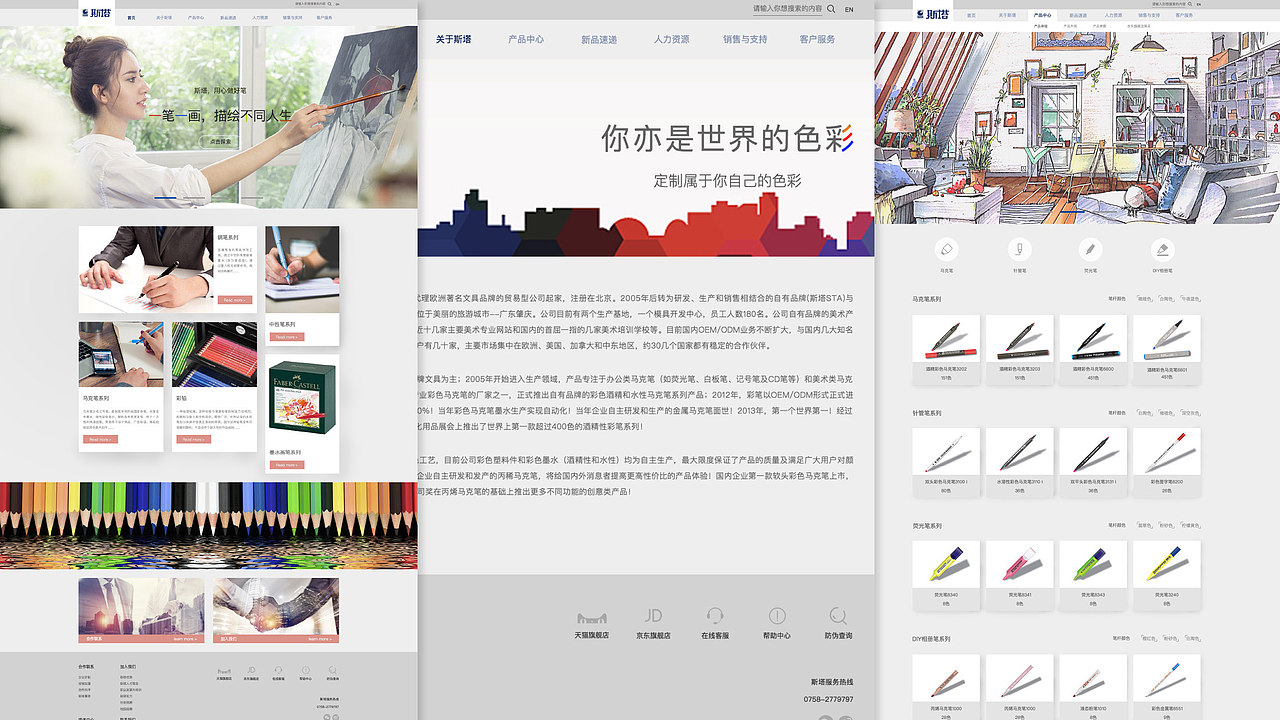Open the EN language switcher
The width and height of the screenshot is (1280, 720).
pyautogui.click(x=850, y=9)
